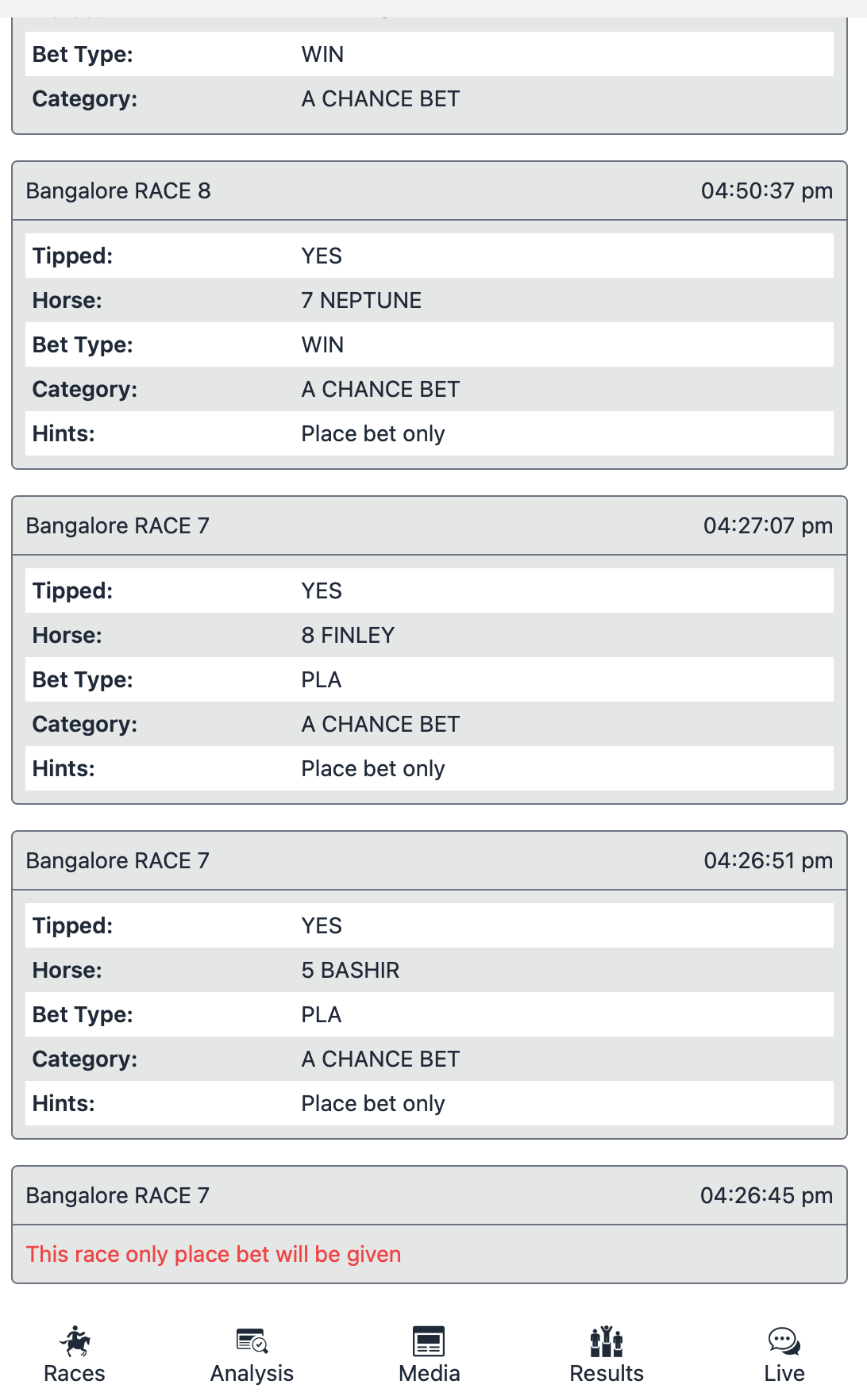Open the Results podium icon
This screenshot has height=1400, width=867.
point(607,1341)
